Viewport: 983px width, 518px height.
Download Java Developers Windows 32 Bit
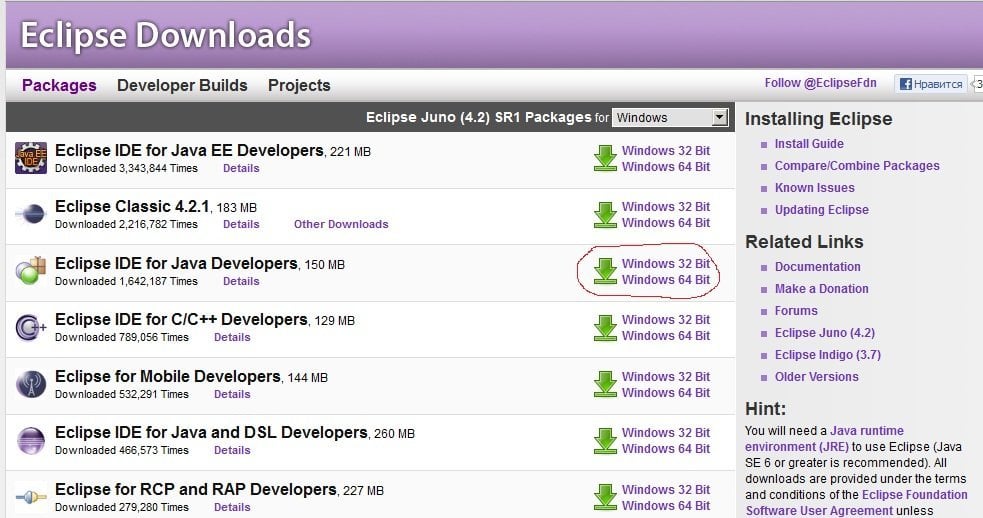point(666,263)
